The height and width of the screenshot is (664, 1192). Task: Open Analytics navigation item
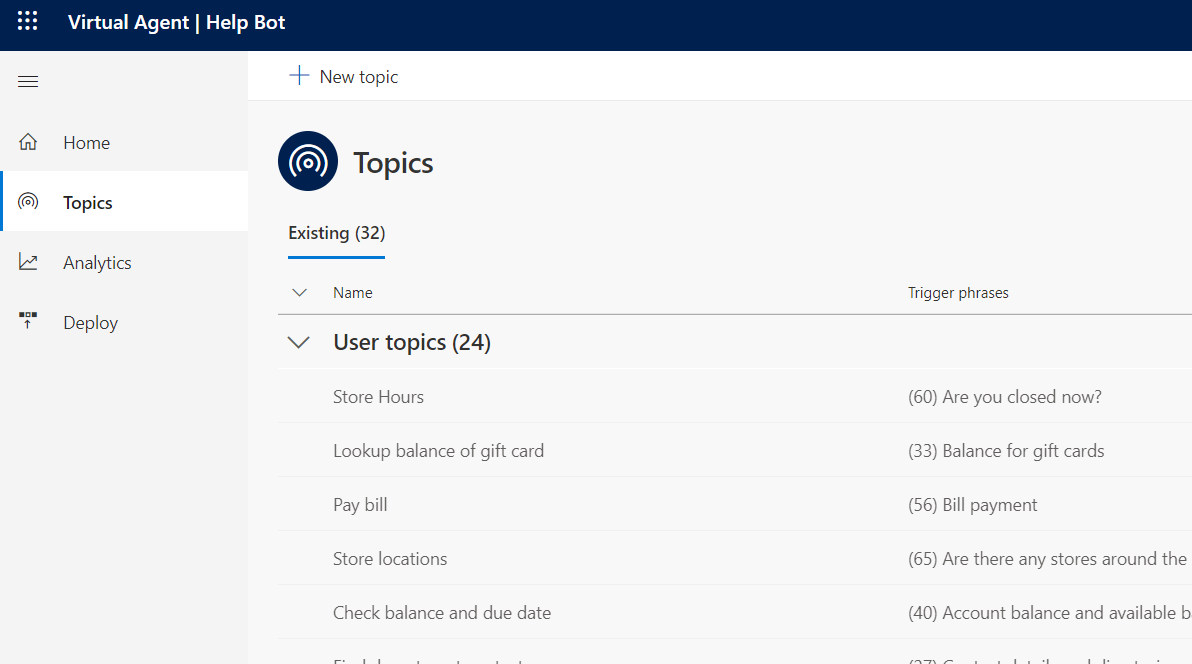125,262
